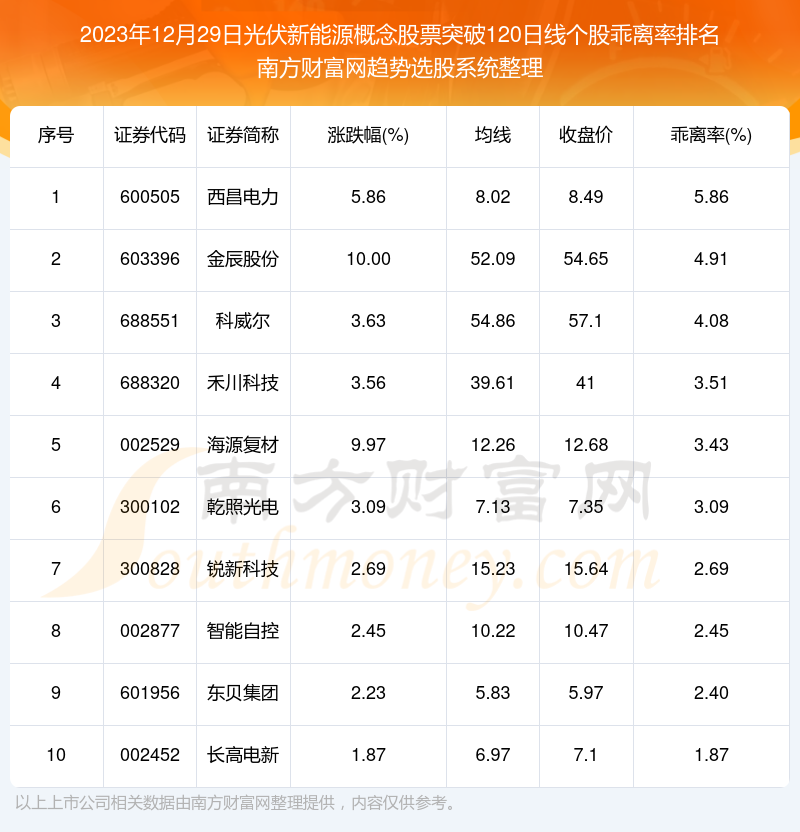This screenshot has height=832, width=800.
Task: Click the 10.00 change value for 金辰股份
Action: tap(368, 259)
